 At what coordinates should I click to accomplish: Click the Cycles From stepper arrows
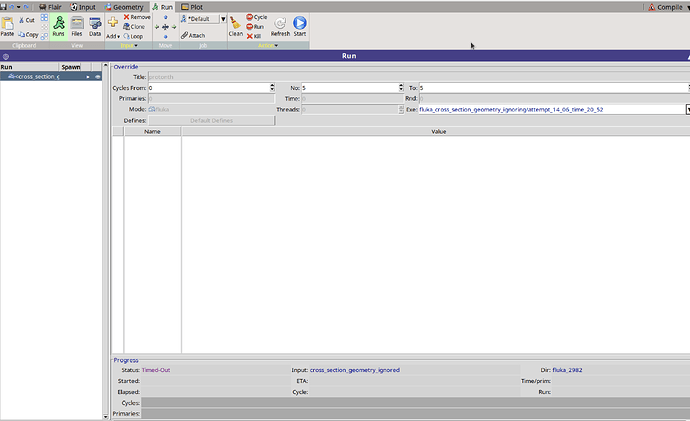pyautogui.click(x=272, y=88)
